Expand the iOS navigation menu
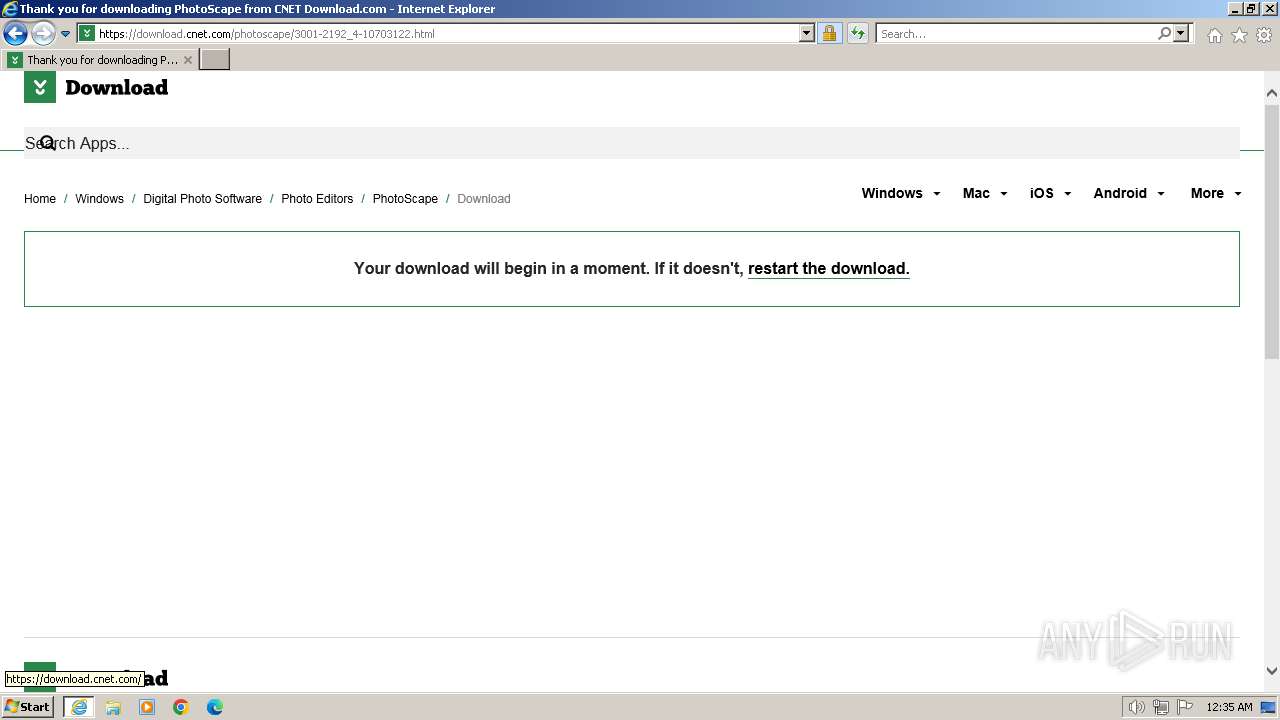Screen dimensions: 1280x720 pos(1050,193)
